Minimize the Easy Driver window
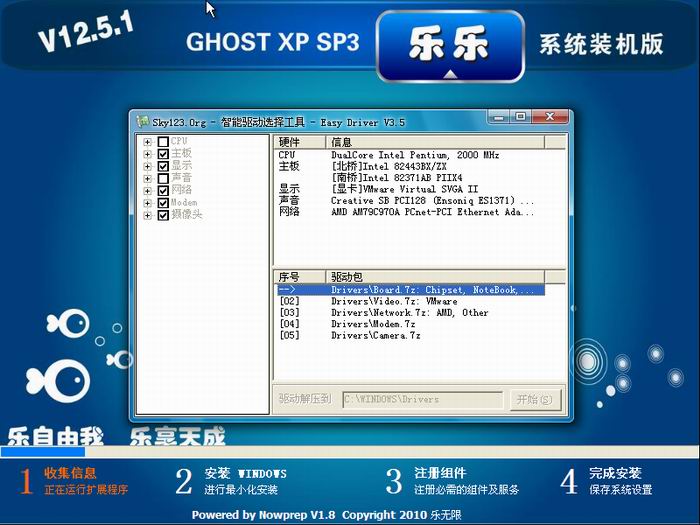700x525 pixels. click(x=499, y=117)
